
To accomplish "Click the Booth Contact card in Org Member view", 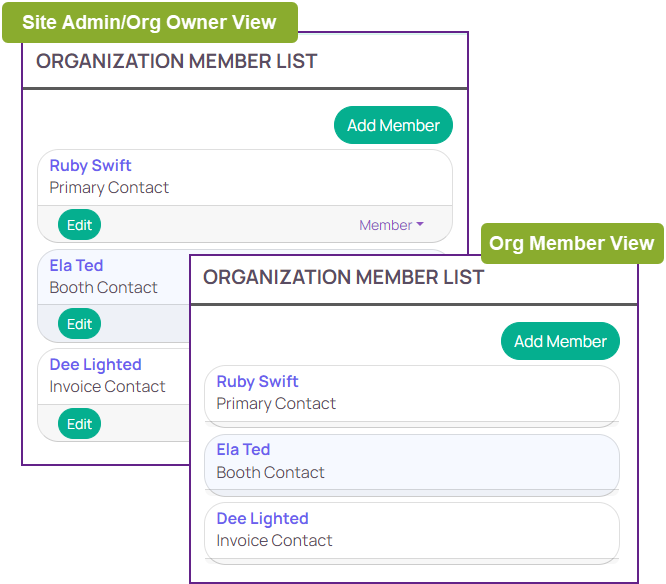I will [412, 465].
